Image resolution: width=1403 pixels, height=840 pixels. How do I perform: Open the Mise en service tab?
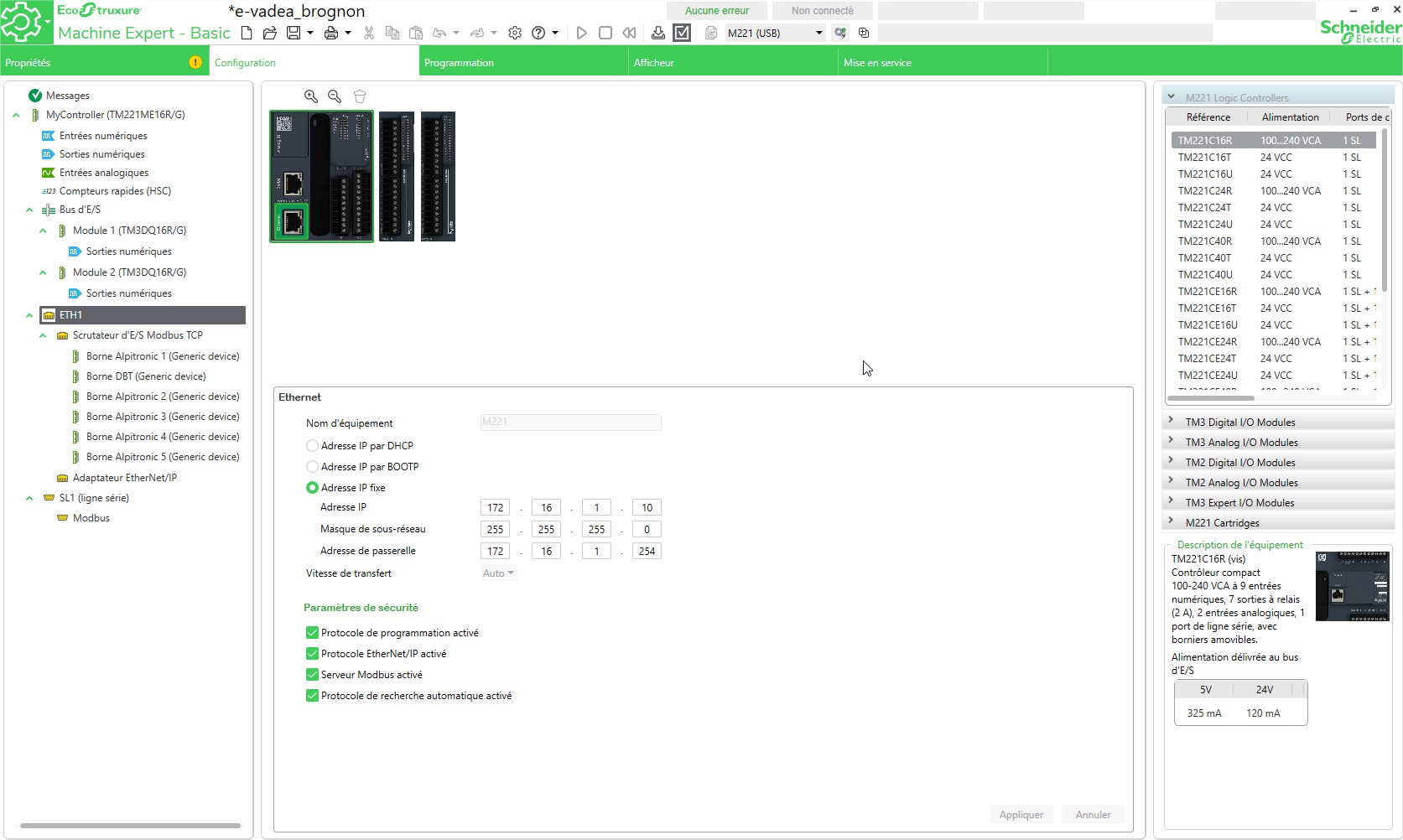tap(877, 63)
